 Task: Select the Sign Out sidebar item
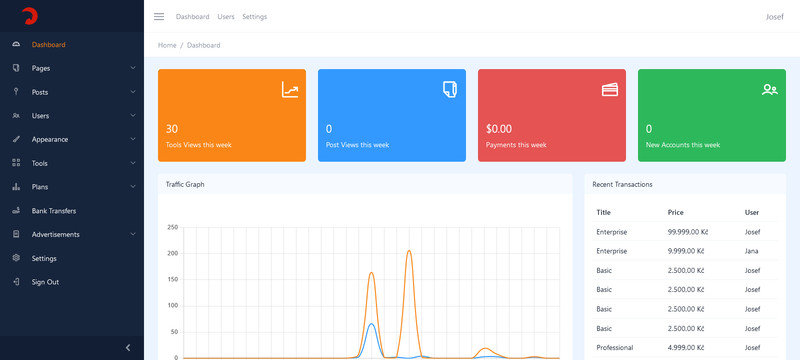pos(72,282)
